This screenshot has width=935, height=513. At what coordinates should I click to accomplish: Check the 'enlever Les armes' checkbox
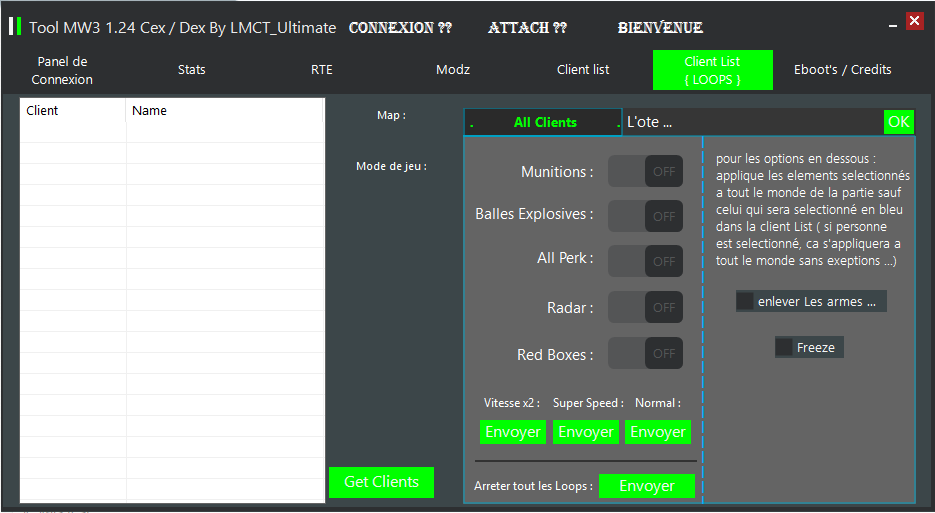745,301
